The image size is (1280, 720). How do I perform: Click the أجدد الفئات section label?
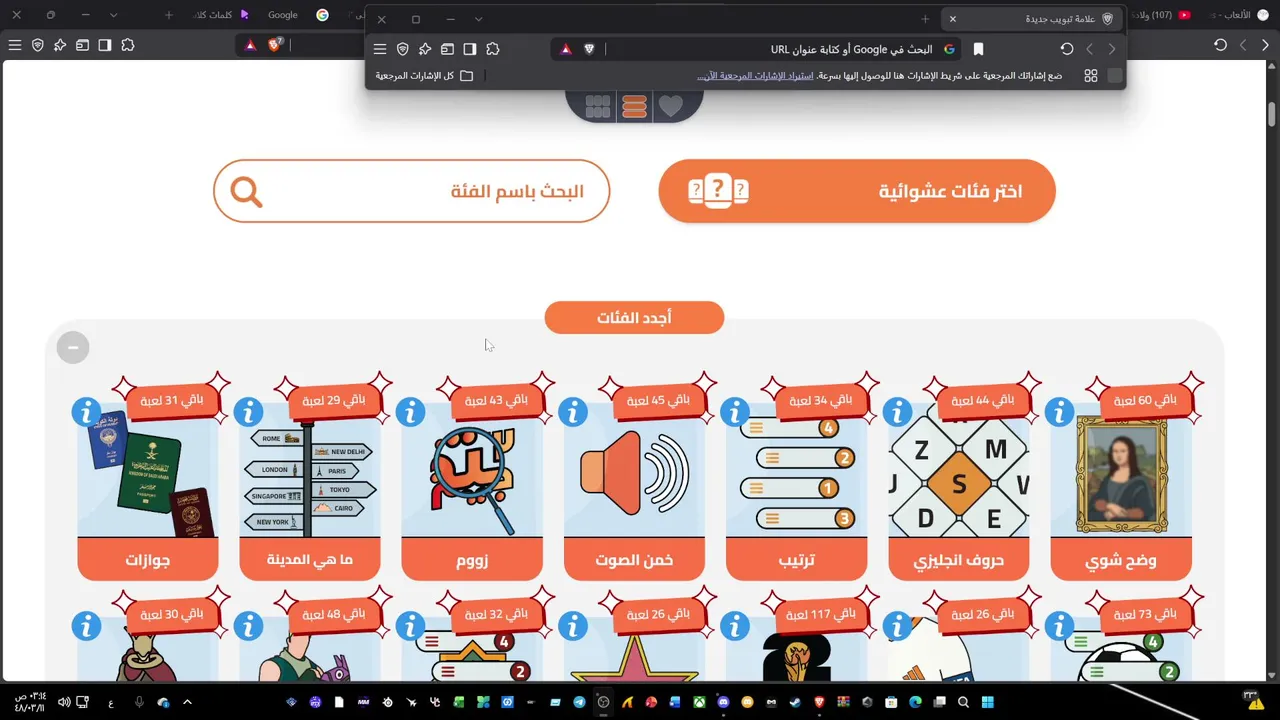[x=634, y=318]
